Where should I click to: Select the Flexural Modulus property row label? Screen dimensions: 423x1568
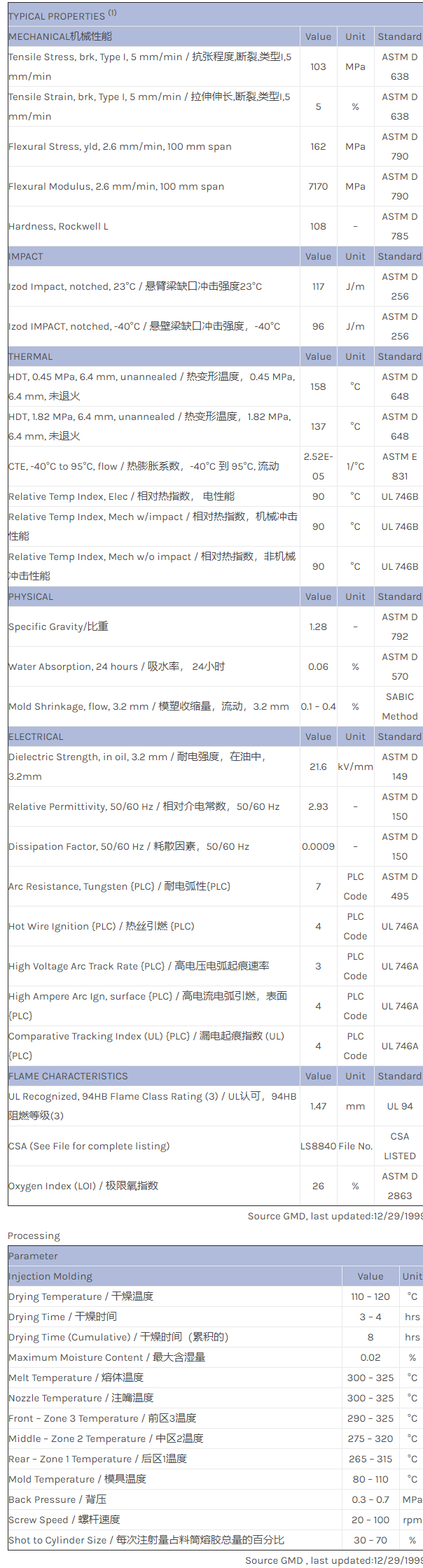pyautogui.click(x=116, y=187)
